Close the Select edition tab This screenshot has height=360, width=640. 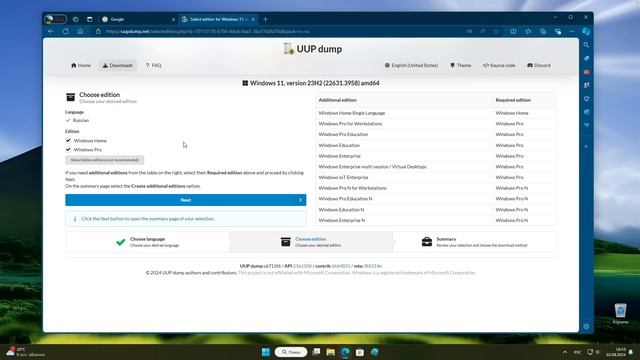[x=253, y=19]
